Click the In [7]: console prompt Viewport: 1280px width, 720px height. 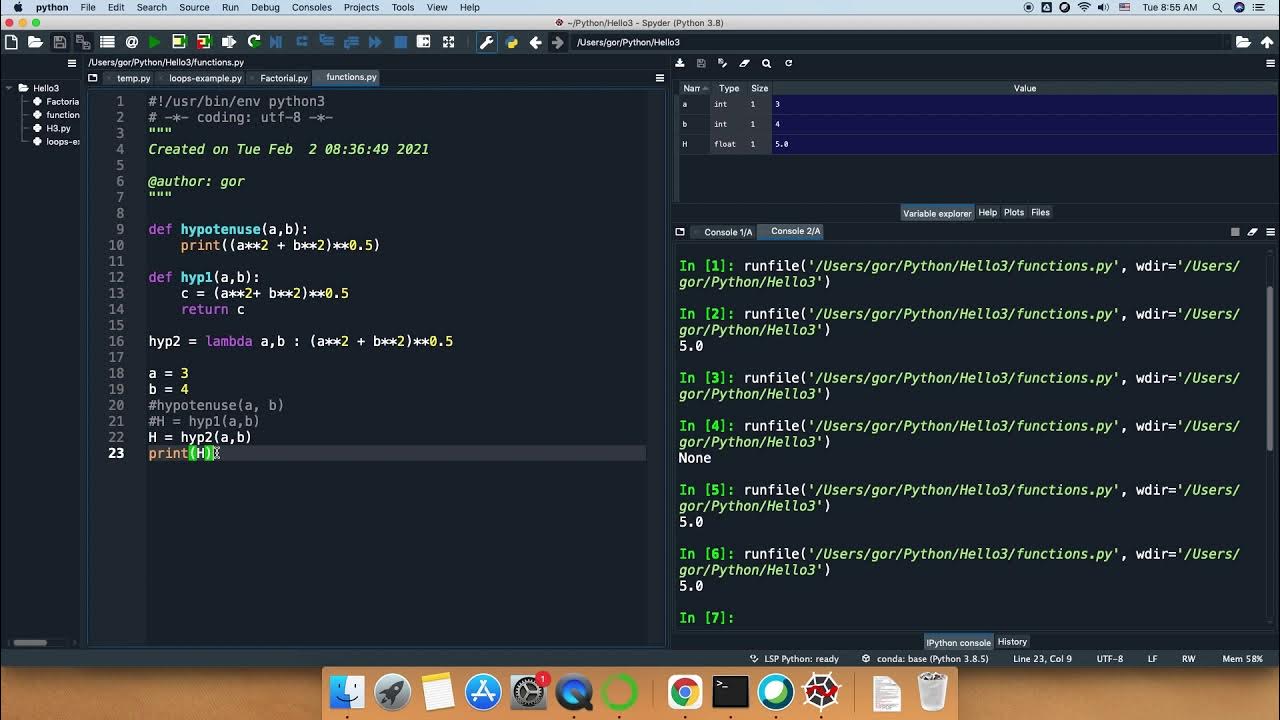pos(706,618)
